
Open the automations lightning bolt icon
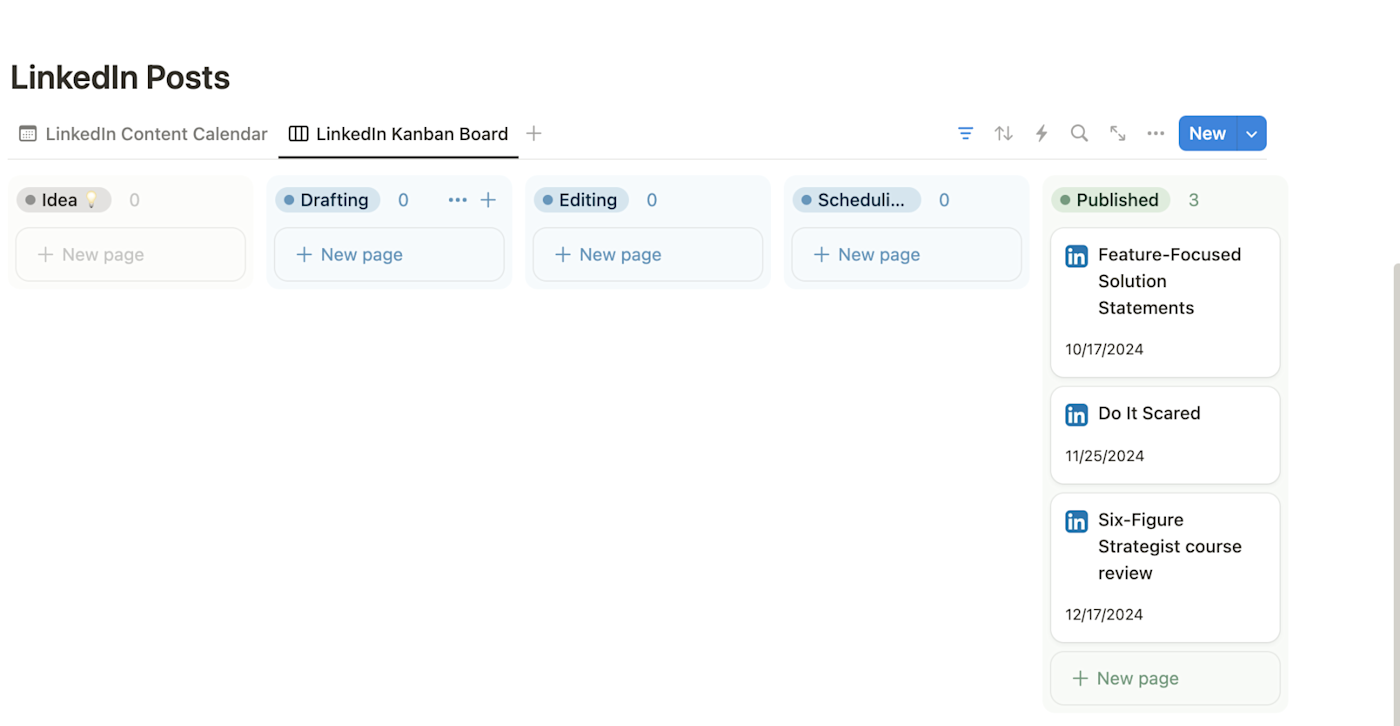(x=1041, y=133)
